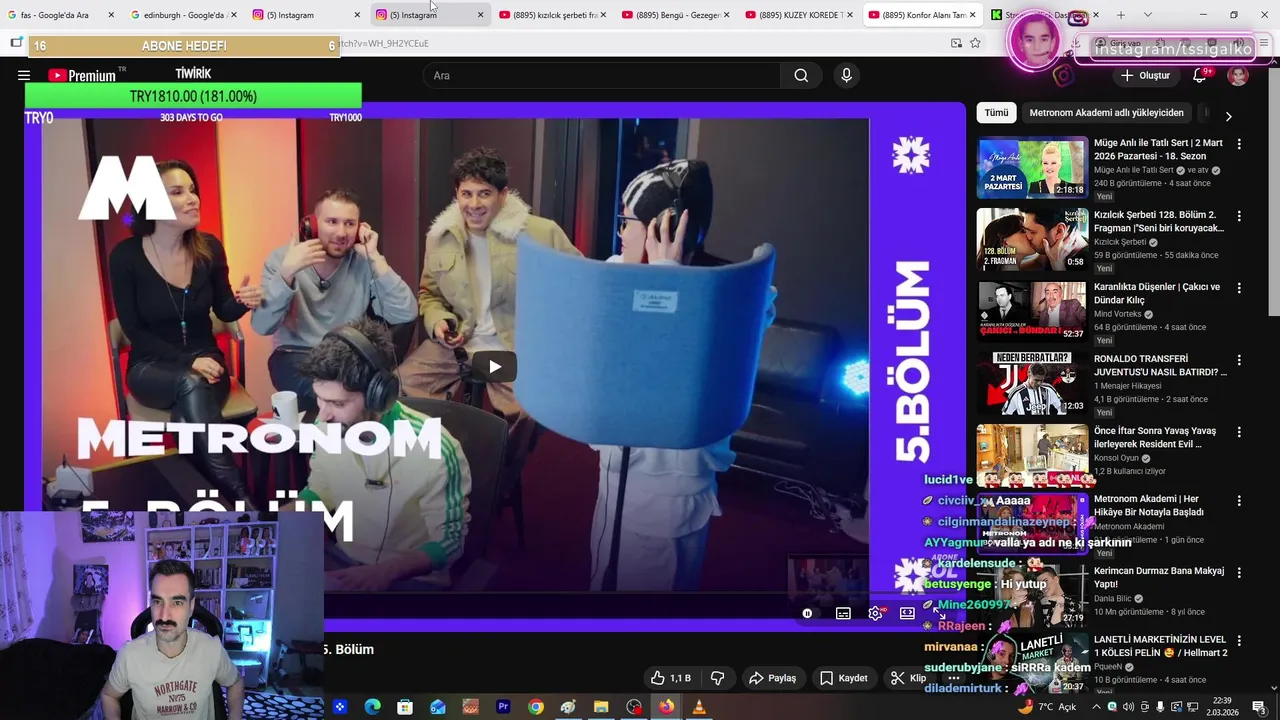This screenshot has width=1280, height=720.
Task: Open Kerimcan Durmaz Bana Makyaj Yaptı title
Action: (1159, 577)
